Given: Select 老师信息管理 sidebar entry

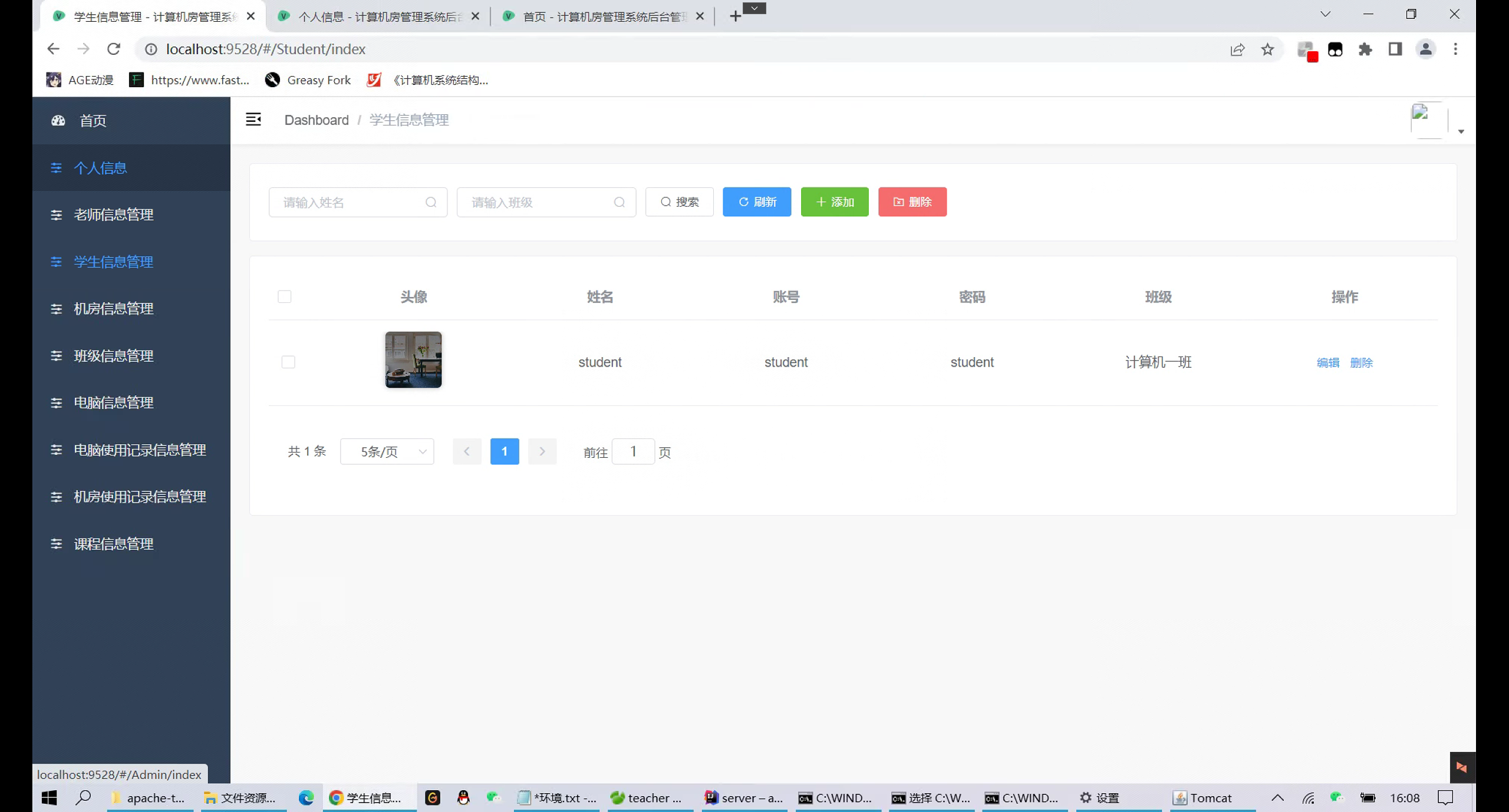Looking at the screenshot, I should click(113, 214).
